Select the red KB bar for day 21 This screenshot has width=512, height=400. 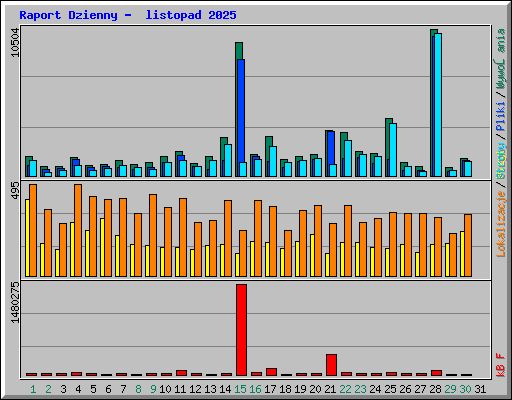tap(331, 365)
